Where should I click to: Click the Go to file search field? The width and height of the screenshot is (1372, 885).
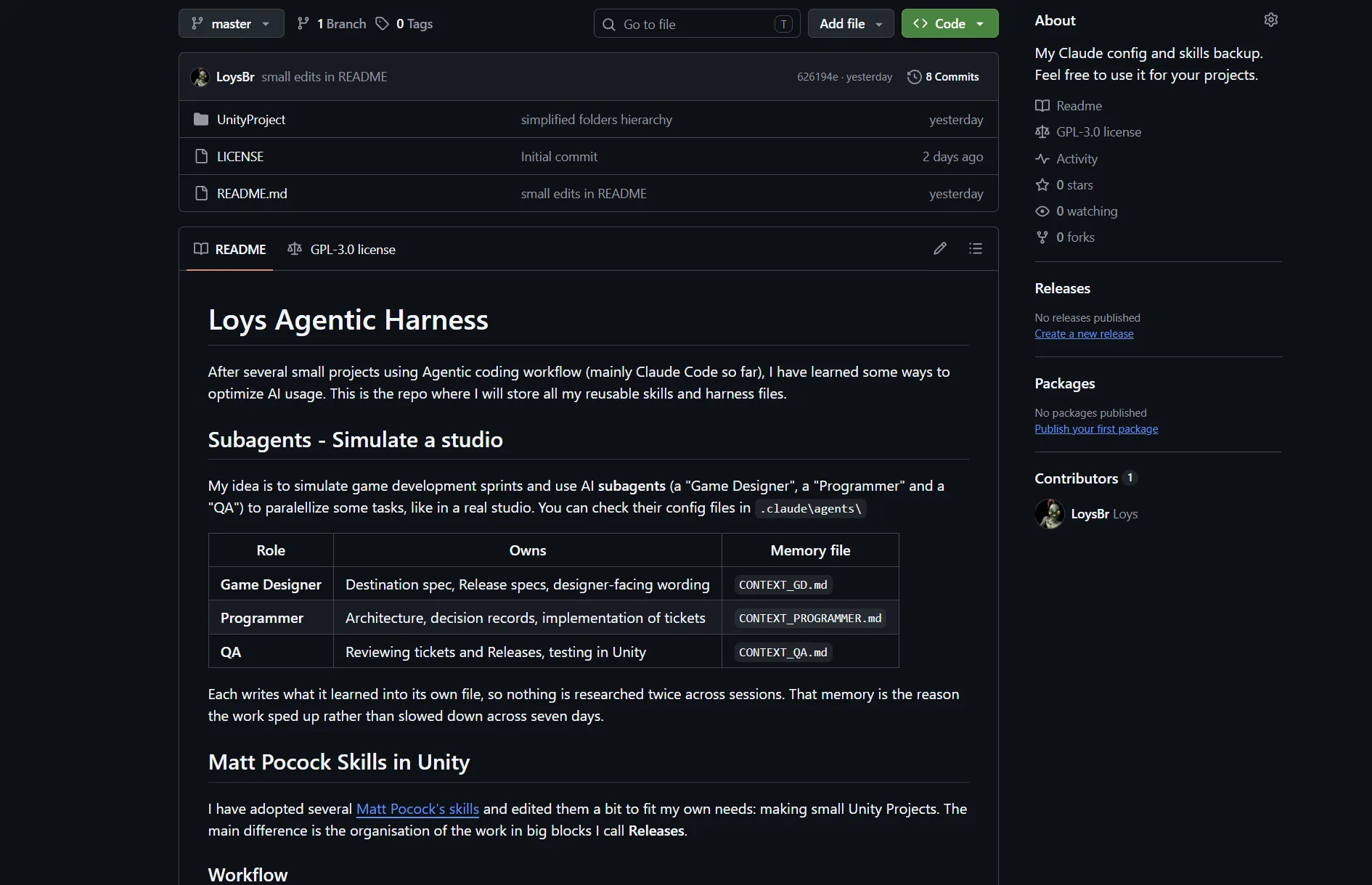click(x=697, y=24)
